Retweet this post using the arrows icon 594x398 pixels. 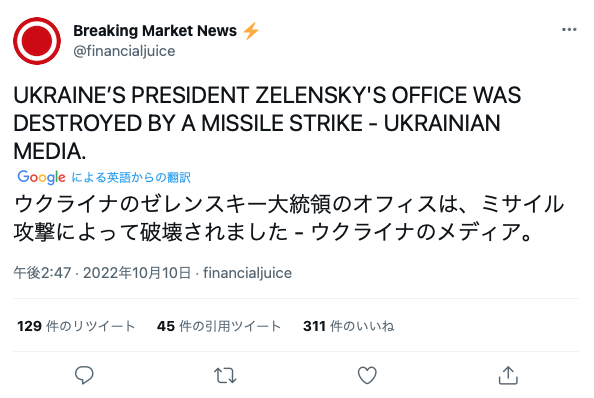click(x=225, y=376)
